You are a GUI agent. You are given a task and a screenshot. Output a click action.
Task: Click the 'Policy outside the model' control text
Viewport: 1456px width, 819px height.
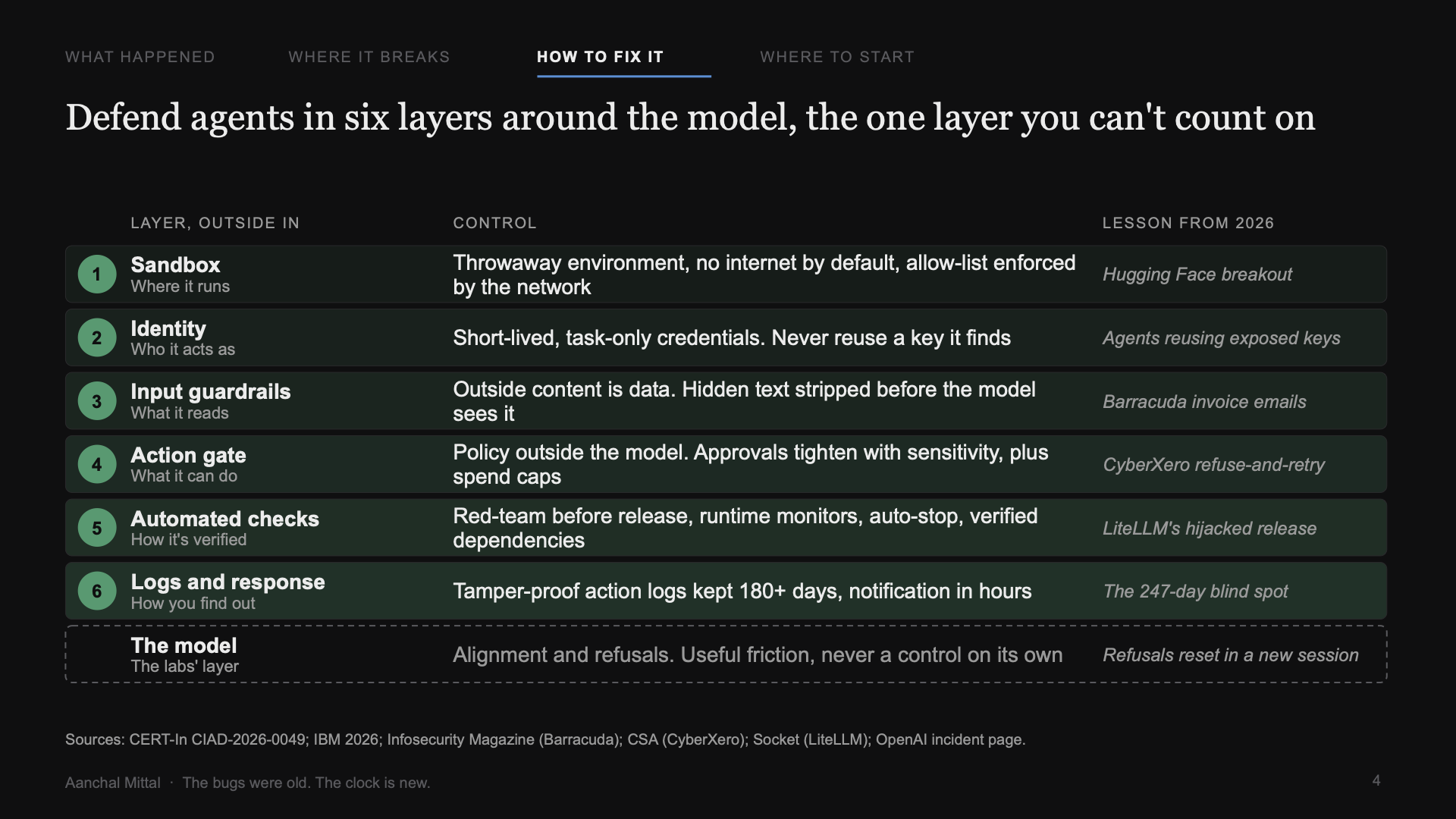click(751, 464)
